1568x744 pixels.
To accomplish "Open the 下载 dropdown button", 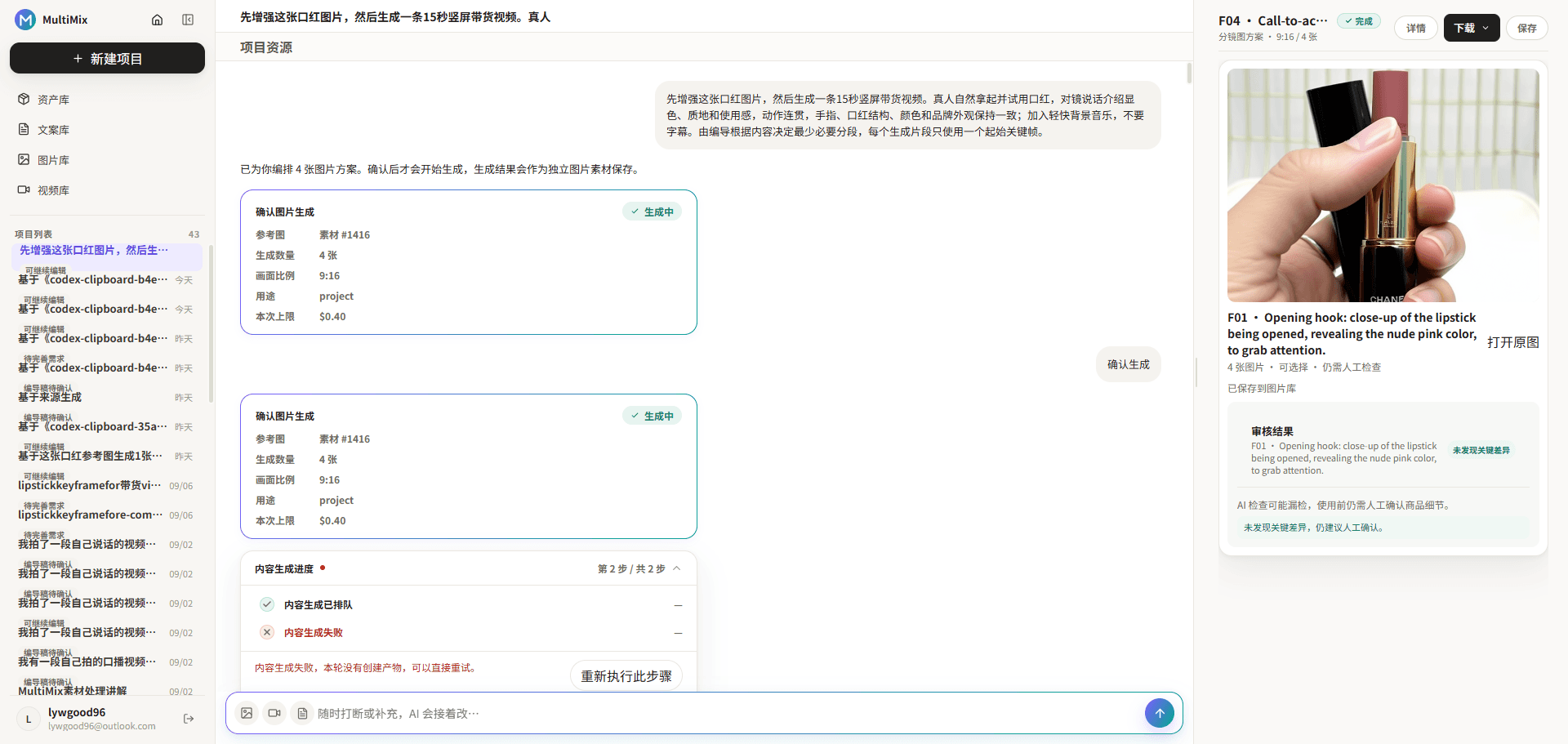I will pos(1472,28).
